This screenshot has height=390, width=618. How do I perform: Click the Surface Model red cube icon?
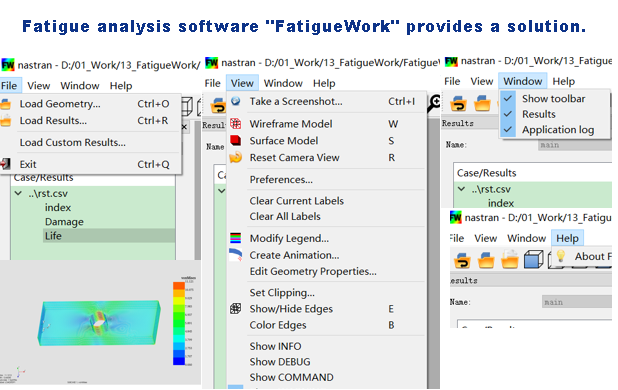pyautogui.click(x=236, y=140)
